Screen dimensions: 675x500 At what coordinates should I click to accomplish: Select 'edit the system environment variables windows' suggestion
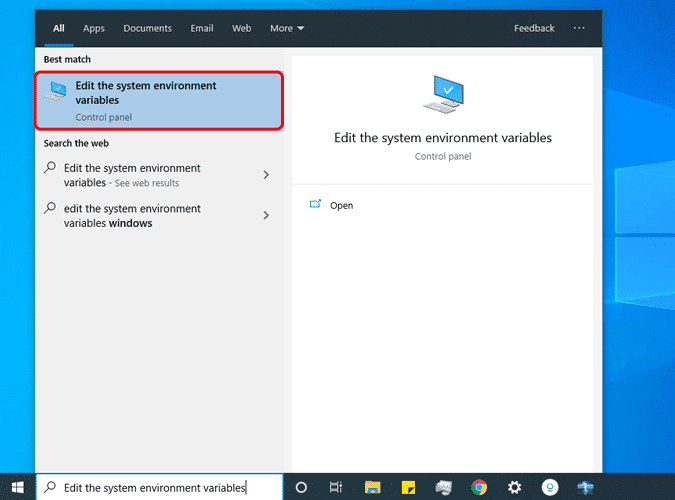(159, 215)
